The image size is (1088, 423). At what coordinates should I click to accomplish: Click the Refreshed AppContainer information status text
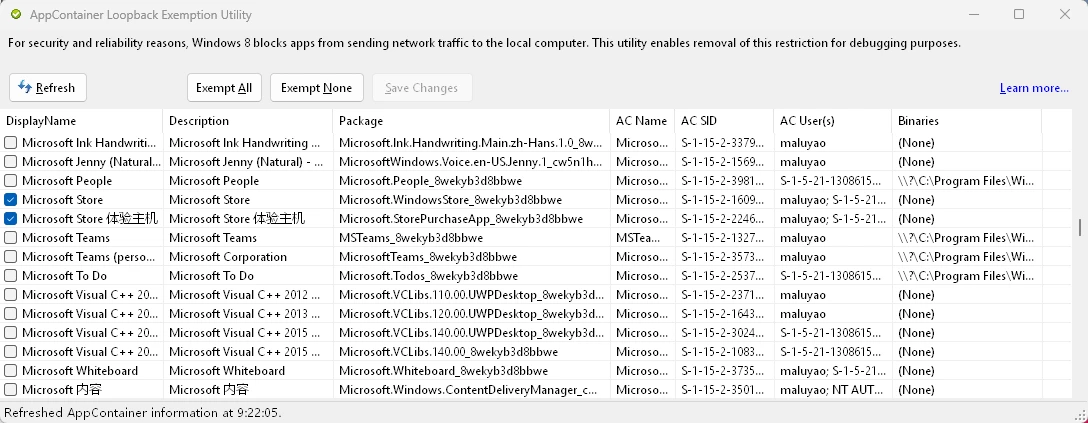point(142,413)
